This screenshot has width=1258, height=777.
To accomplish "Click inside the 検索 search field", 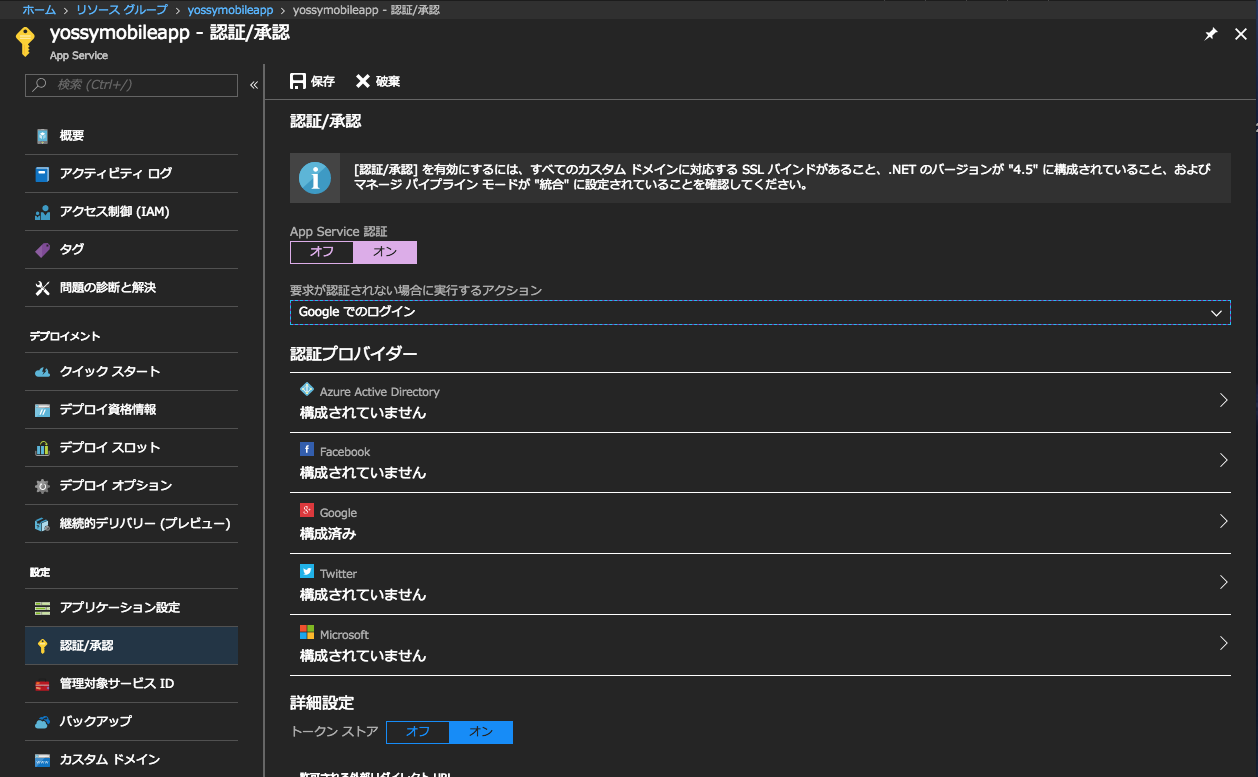I will tap(130, 85).
